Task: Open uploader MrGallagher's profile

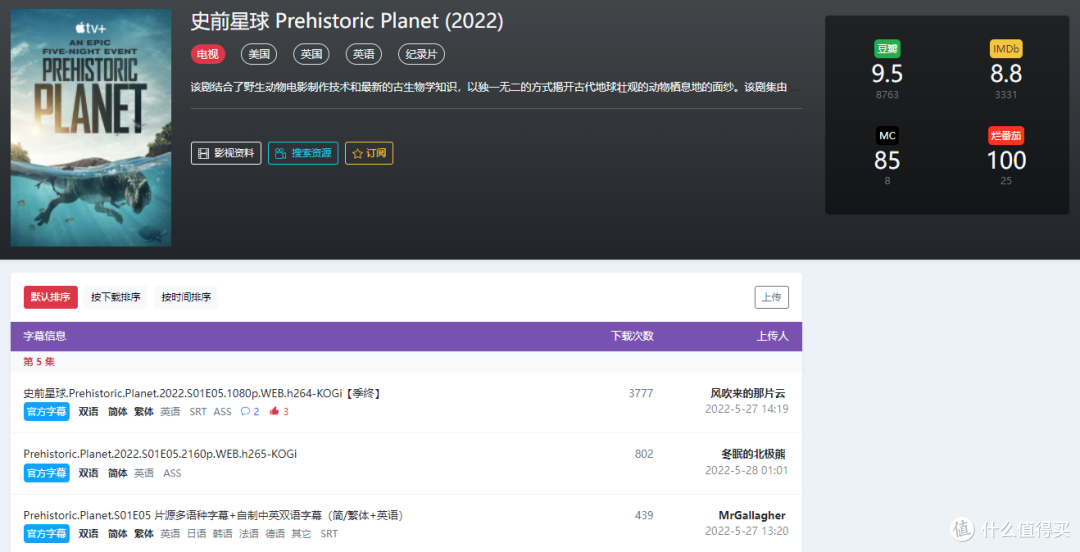Action: click(752, 515)
